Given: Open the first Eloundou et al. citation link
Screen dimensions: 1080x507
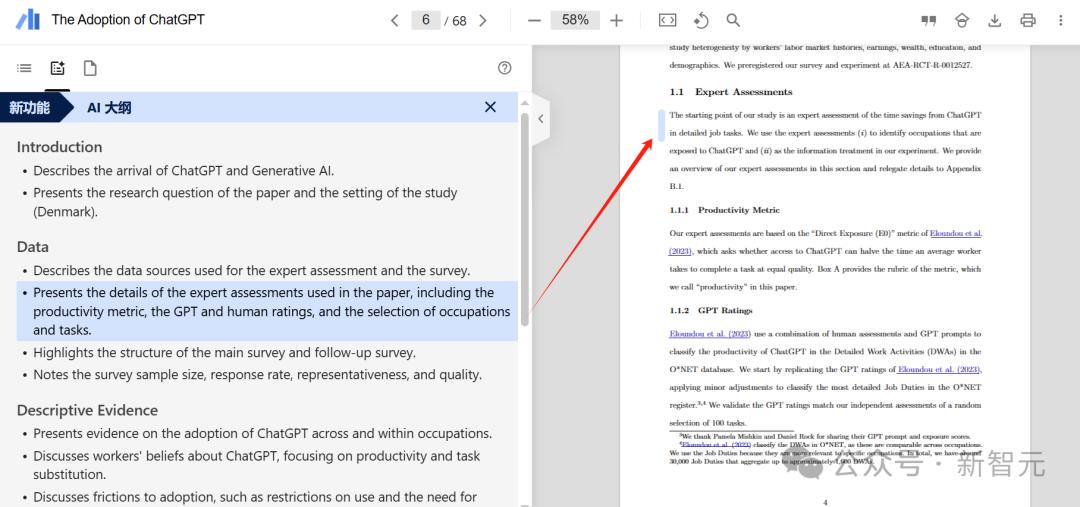Looking at the screenshot, I should point(955,233).
